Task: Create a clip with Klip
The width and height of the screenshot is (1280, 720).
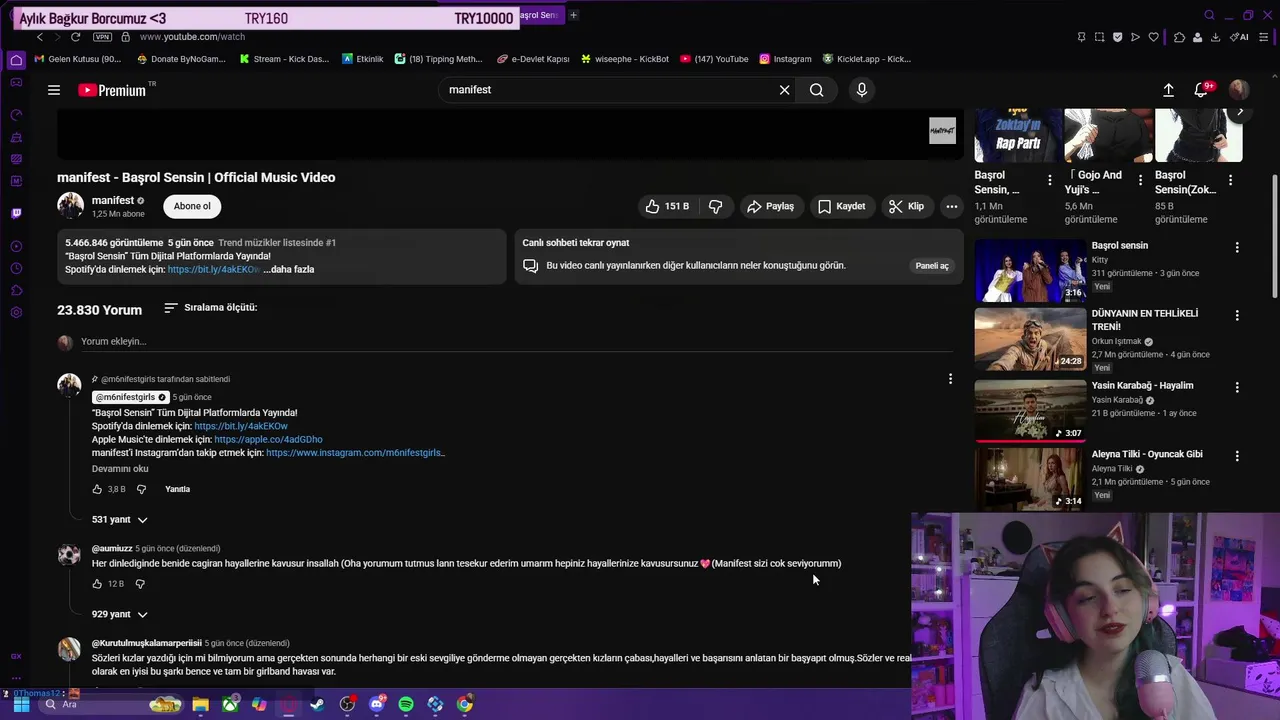Action: click(x=906, y=206)
